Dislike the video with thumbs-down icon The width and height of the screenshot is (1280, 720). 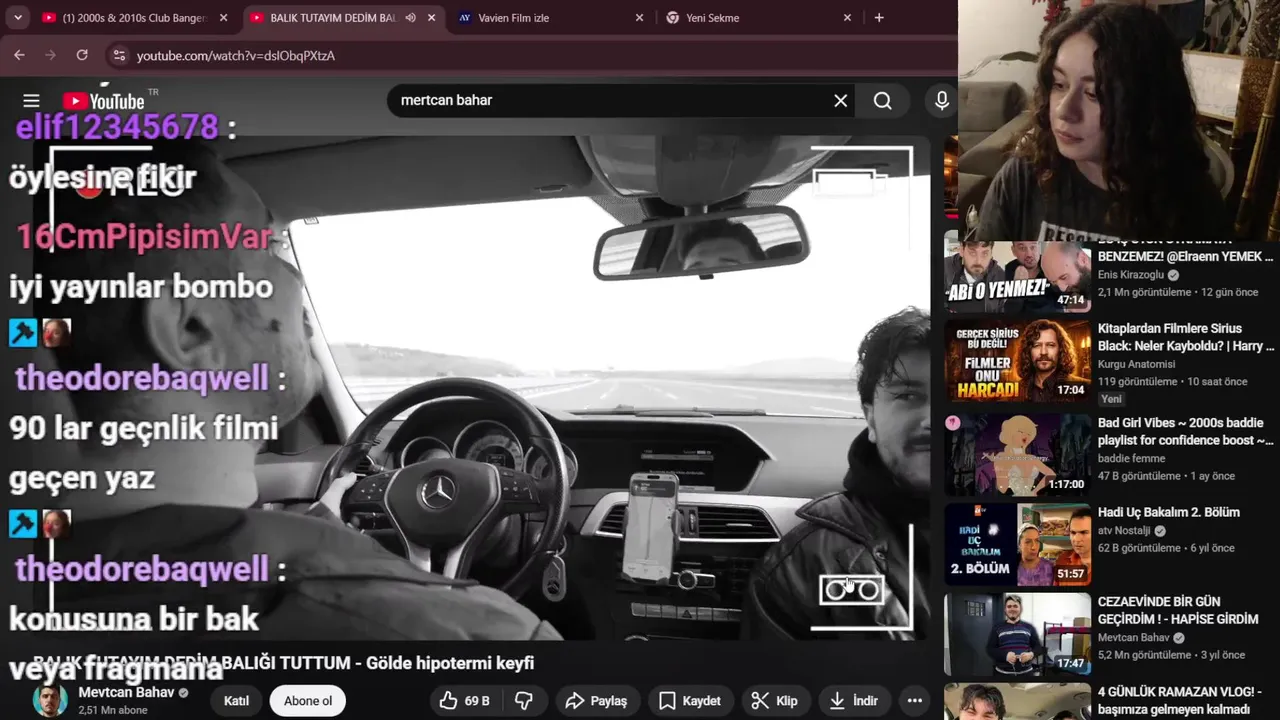[x=524, y=701]
